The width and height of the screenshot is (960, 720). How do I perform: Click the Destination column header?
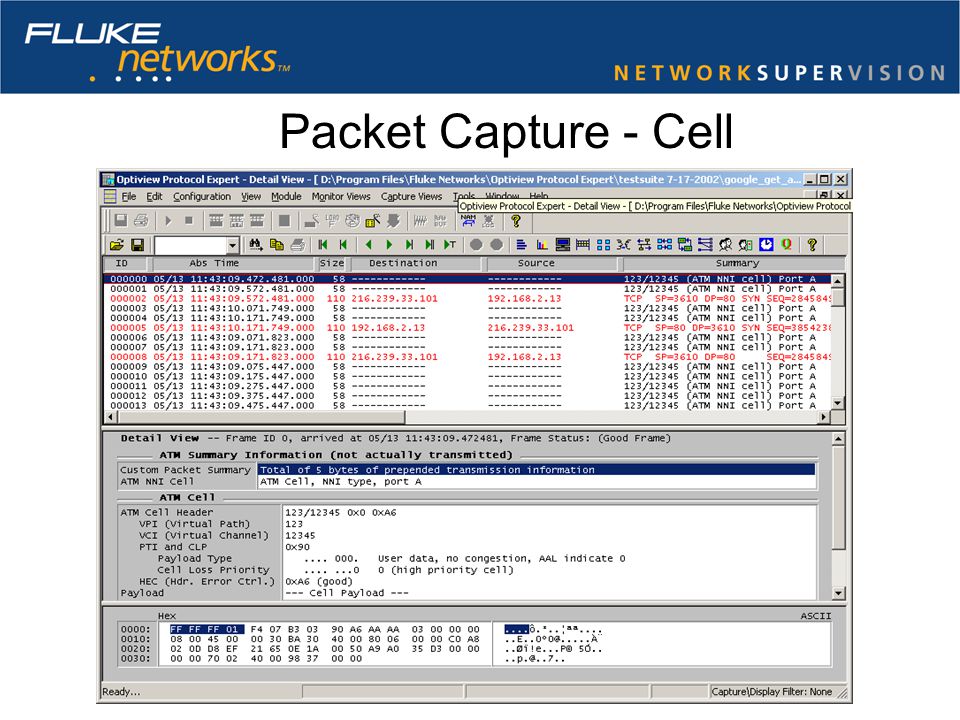418,263
